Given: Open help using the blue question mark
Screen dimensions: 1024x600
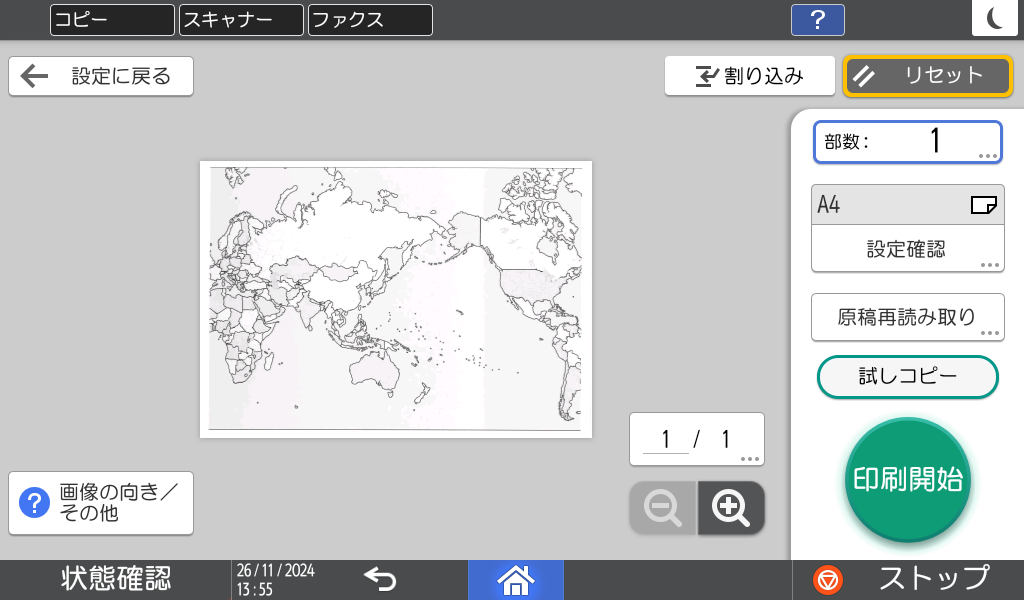Looking at the screenshot, I should tap(817, 20).
